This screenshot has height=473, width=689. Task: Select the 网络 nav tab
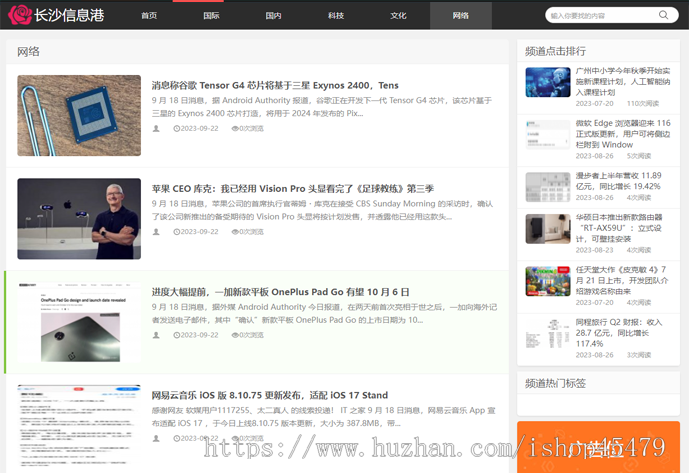[x=461, y=16]
